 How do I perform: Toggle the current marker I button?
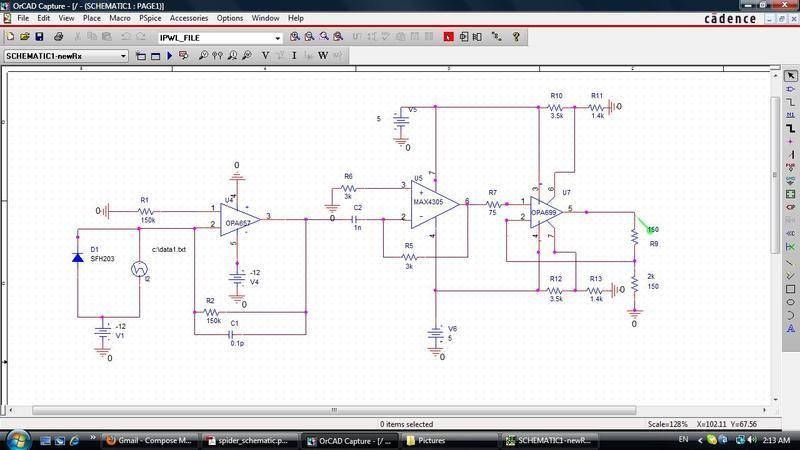294,56
